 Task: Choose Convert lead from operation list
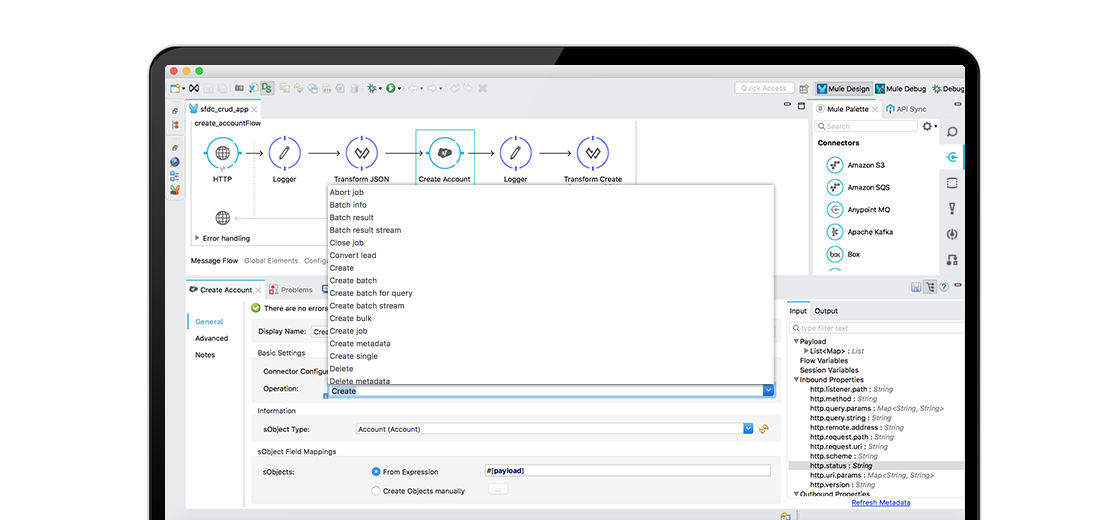(x=353, y=255)
